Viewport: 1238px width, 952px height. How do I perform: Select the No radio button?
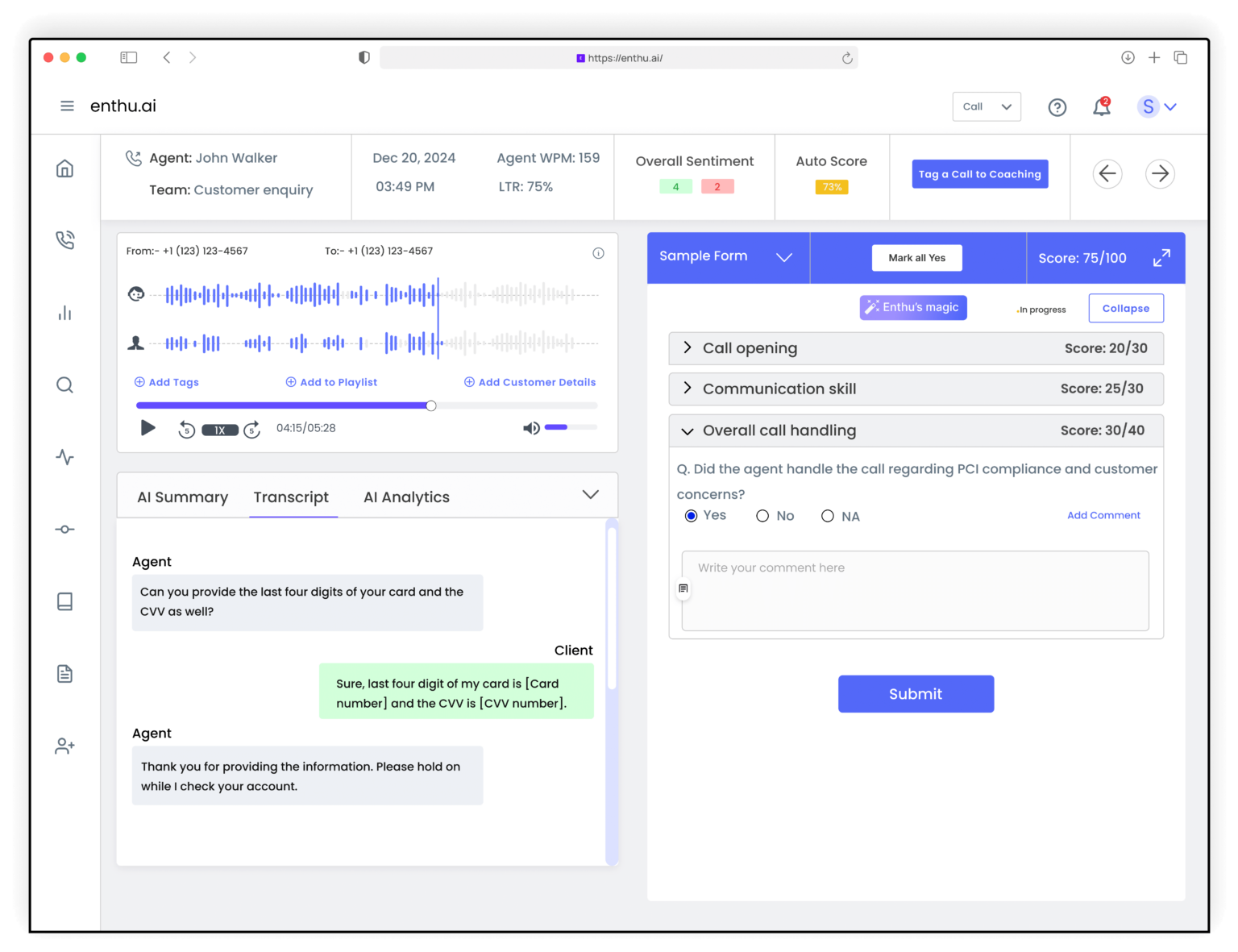[762, 515]
